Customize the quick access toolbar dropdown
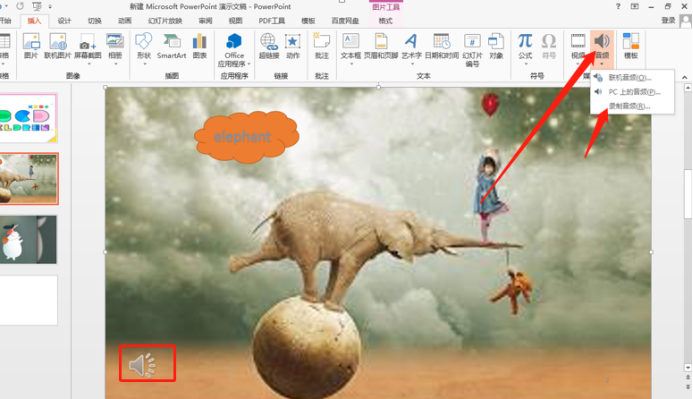Image resolution: width=693 pixels, height=399 pixels. (x=50, y=6)
